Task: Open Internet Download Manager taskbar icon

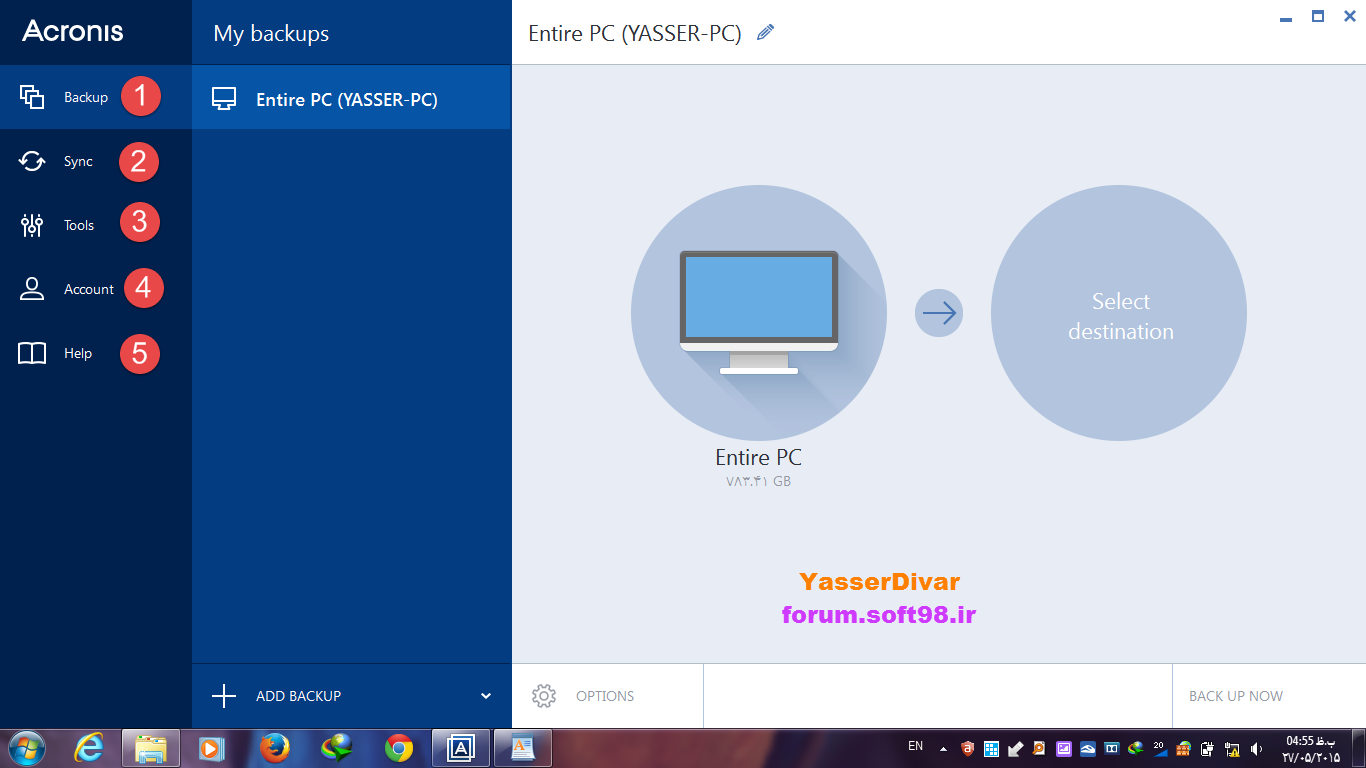Action: tap(336, 748)
